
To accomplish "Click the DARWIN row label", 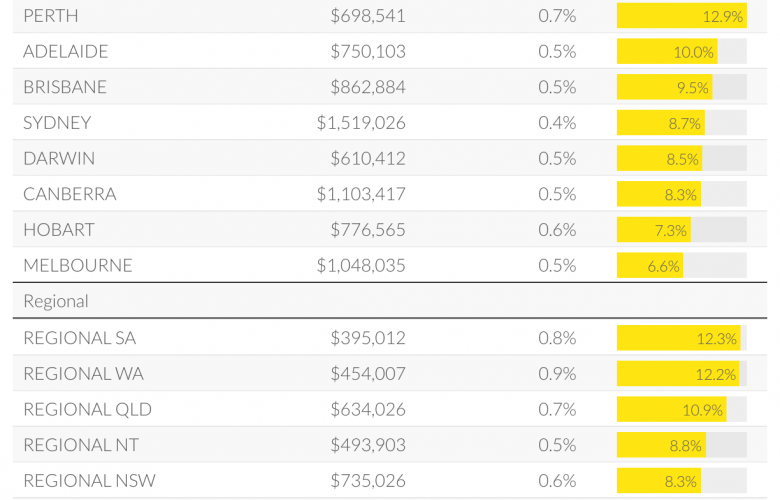I will click(x=59, y=158).
